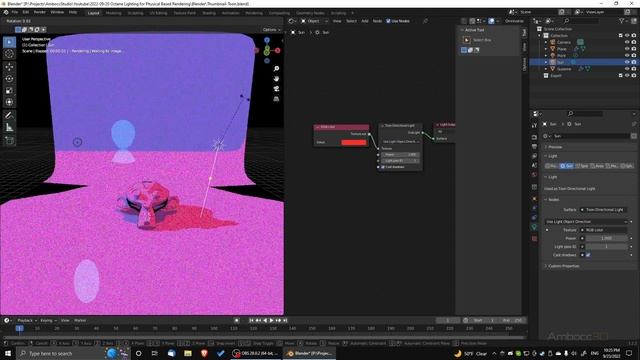The height and width of the screenshot is (360, 640).
Task: Hide the Camera object with its eye icon
Action: pos(627,42)
